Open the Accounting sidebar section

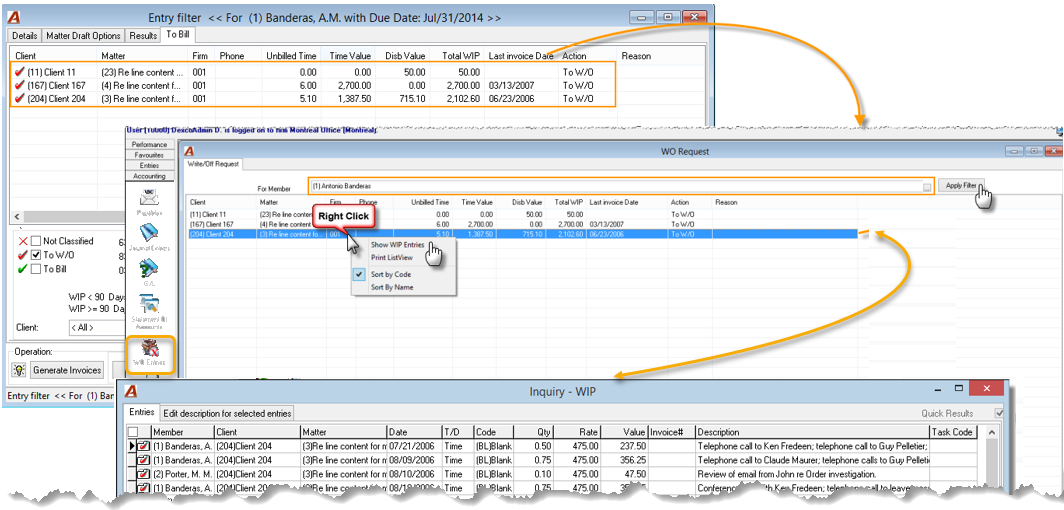[x=149, y=176]
